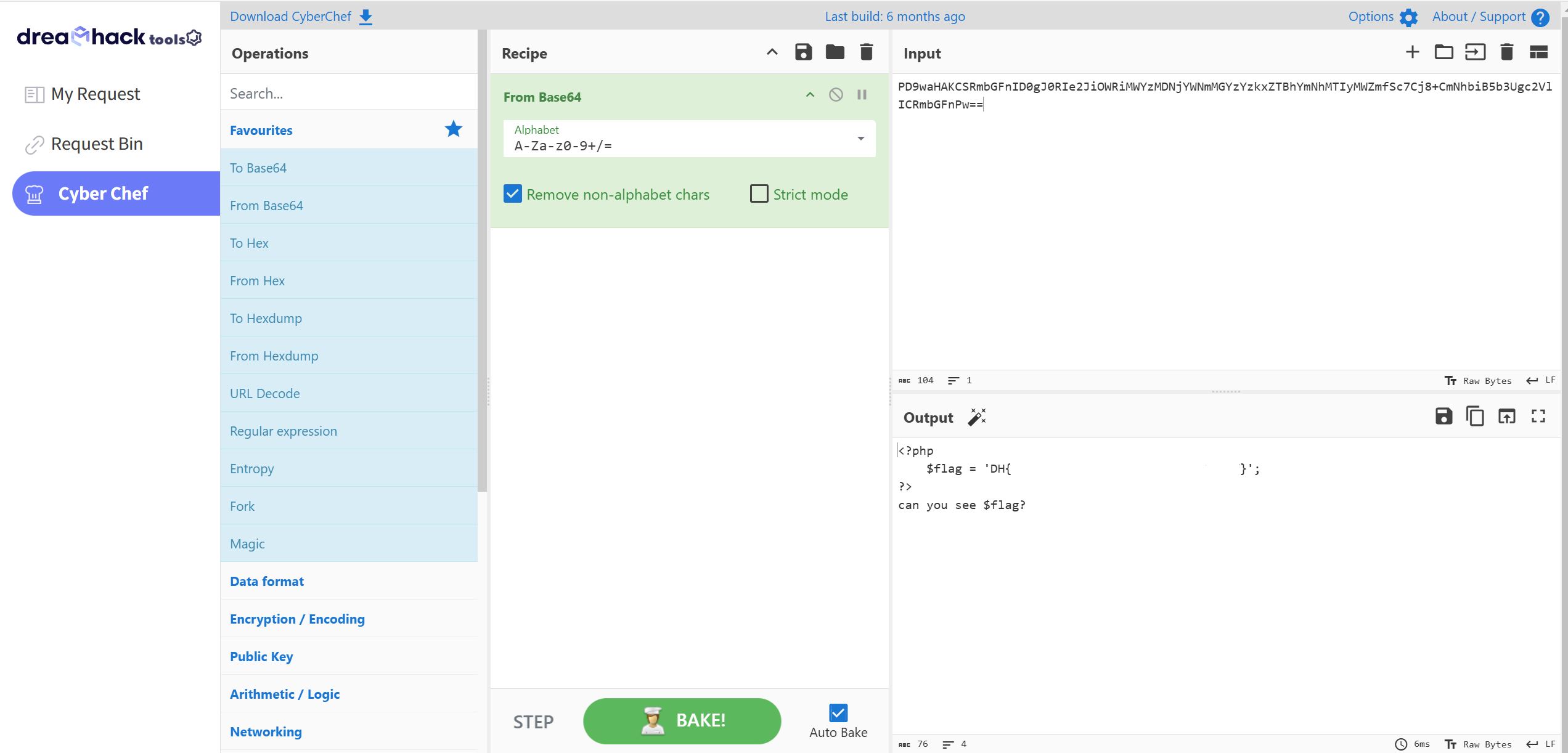The image size is (1568, 753).
Task: Set breakpoint pause on From Base64
Action: tap(862, 95)
